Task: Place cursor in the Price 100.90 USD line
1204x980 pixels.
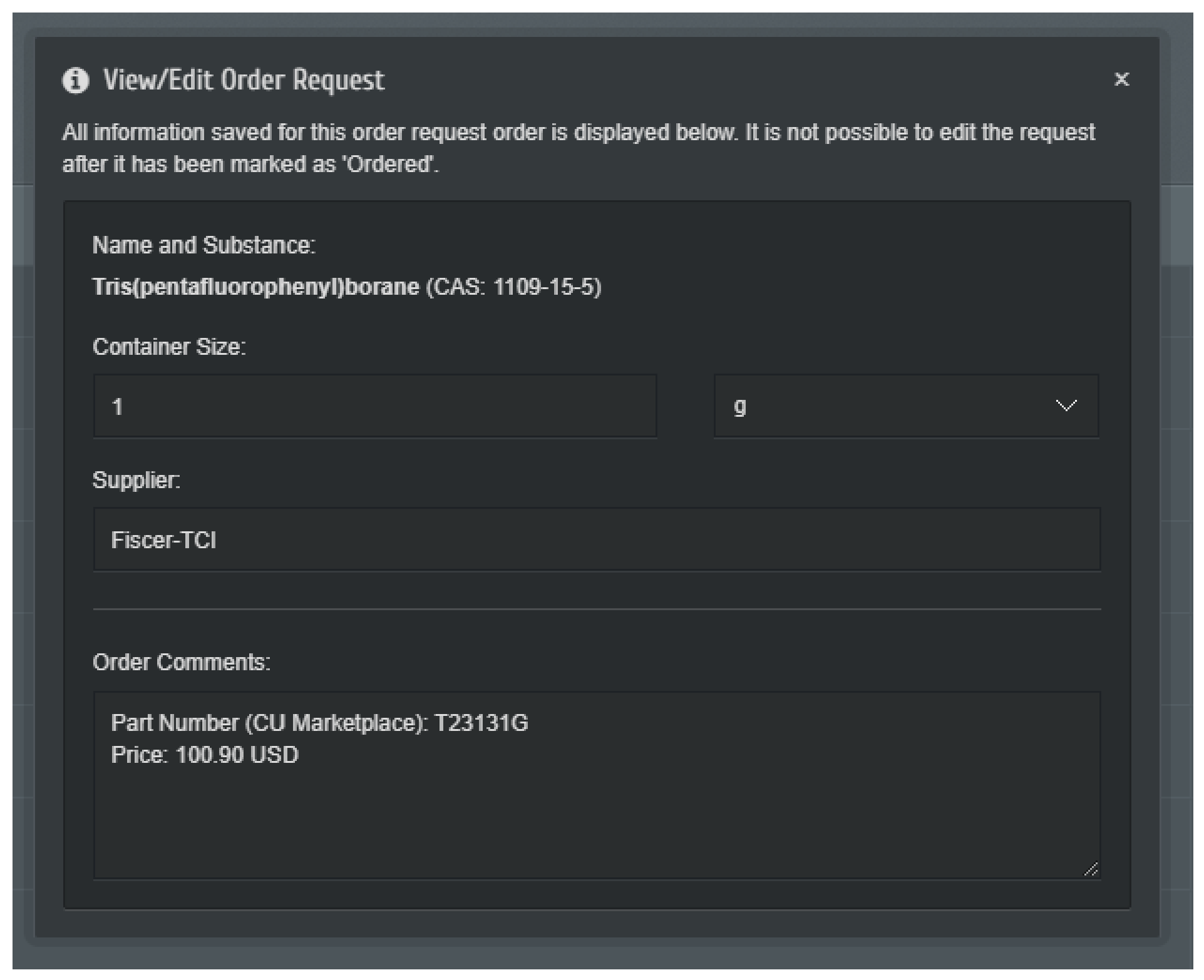Action: (x=205, y=755)
